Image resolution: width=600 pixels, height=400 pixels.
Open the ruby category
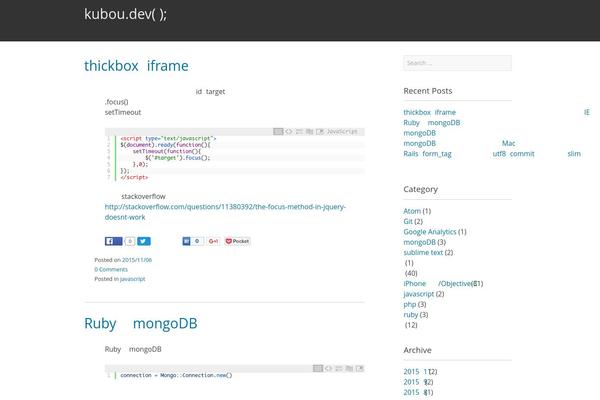(411, 314)
